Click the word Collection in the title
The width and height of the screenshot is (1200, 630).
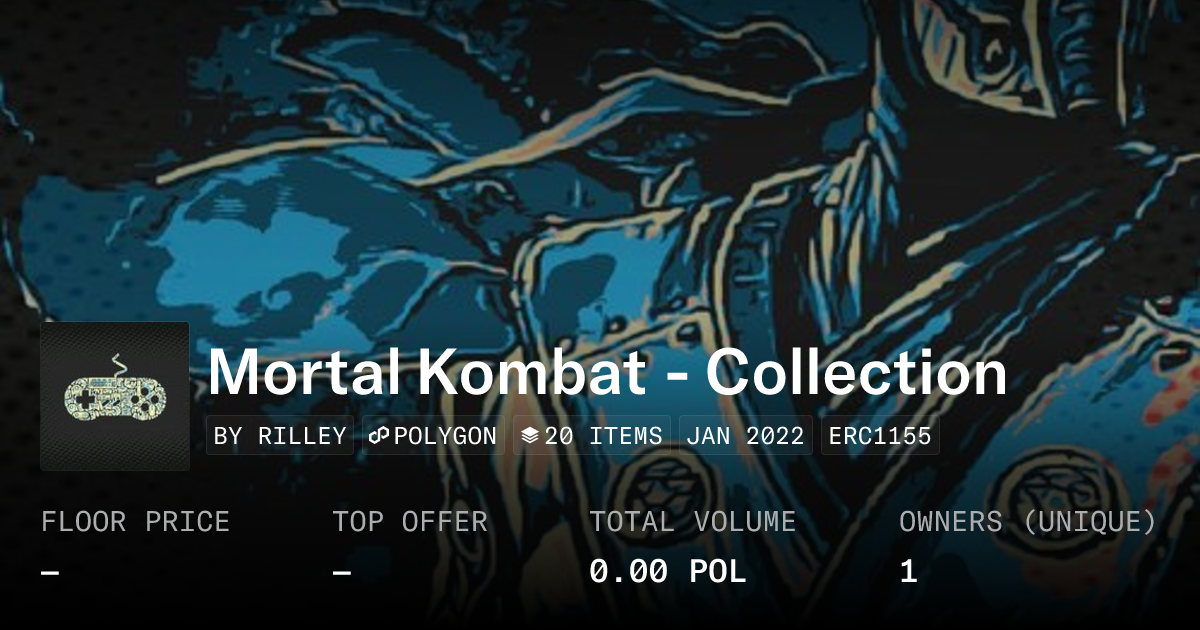click(857, 373)
